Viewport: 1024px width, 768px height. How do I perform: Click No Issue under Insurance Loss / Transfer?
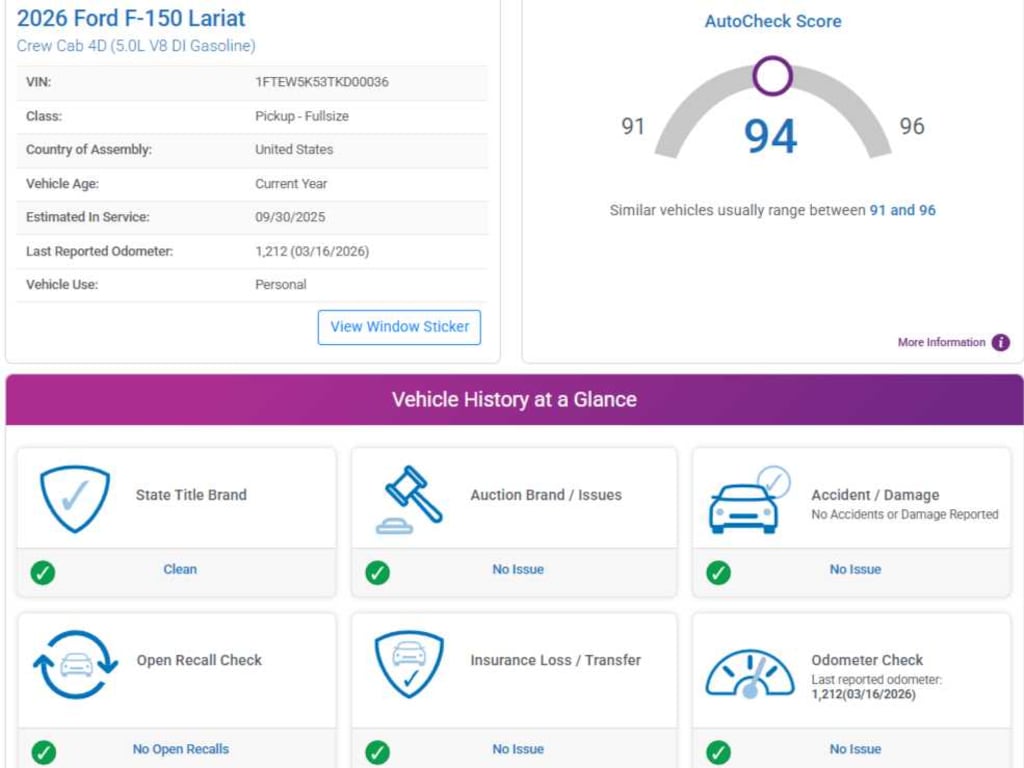point(517,749)
